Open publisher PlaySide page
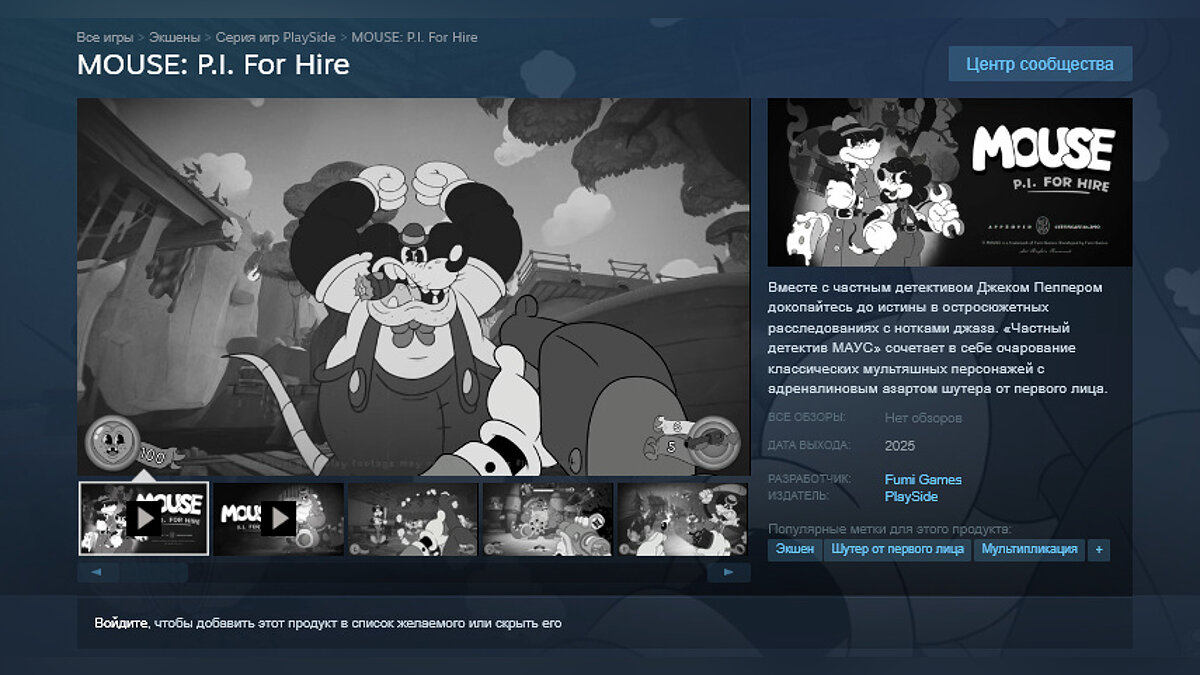 911,496
